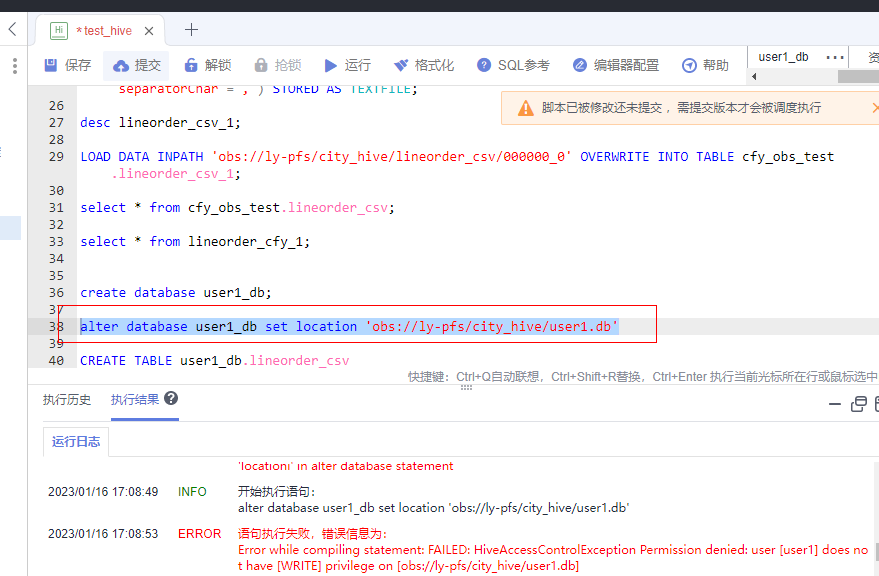Click the save floppy disk icon
Image resolution: width=879 pixels, height=576 pixels.
(50, 65)
